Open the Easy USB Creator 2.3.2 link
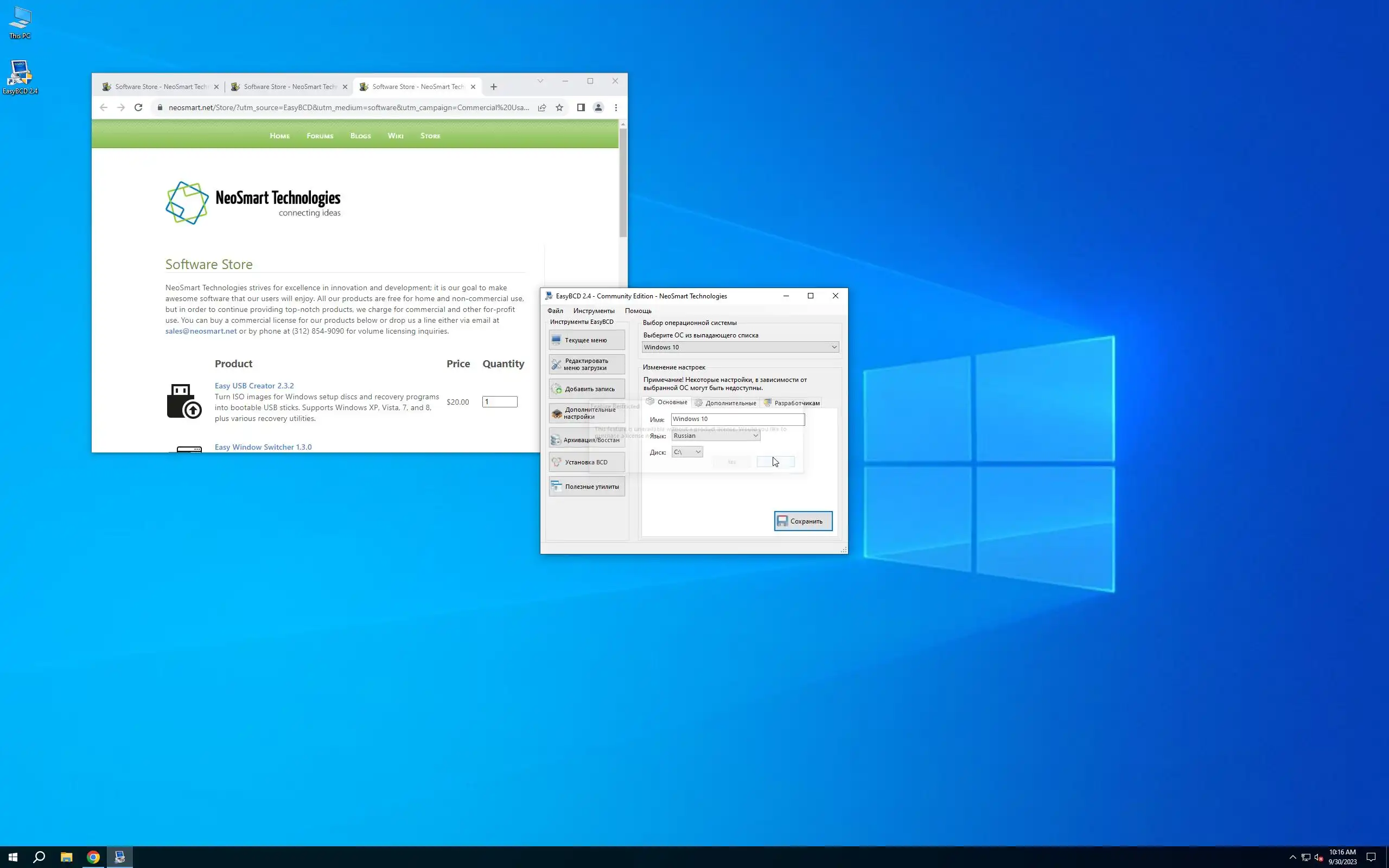The width and height of the screenshot is (1389, 868). pos(254,386)
